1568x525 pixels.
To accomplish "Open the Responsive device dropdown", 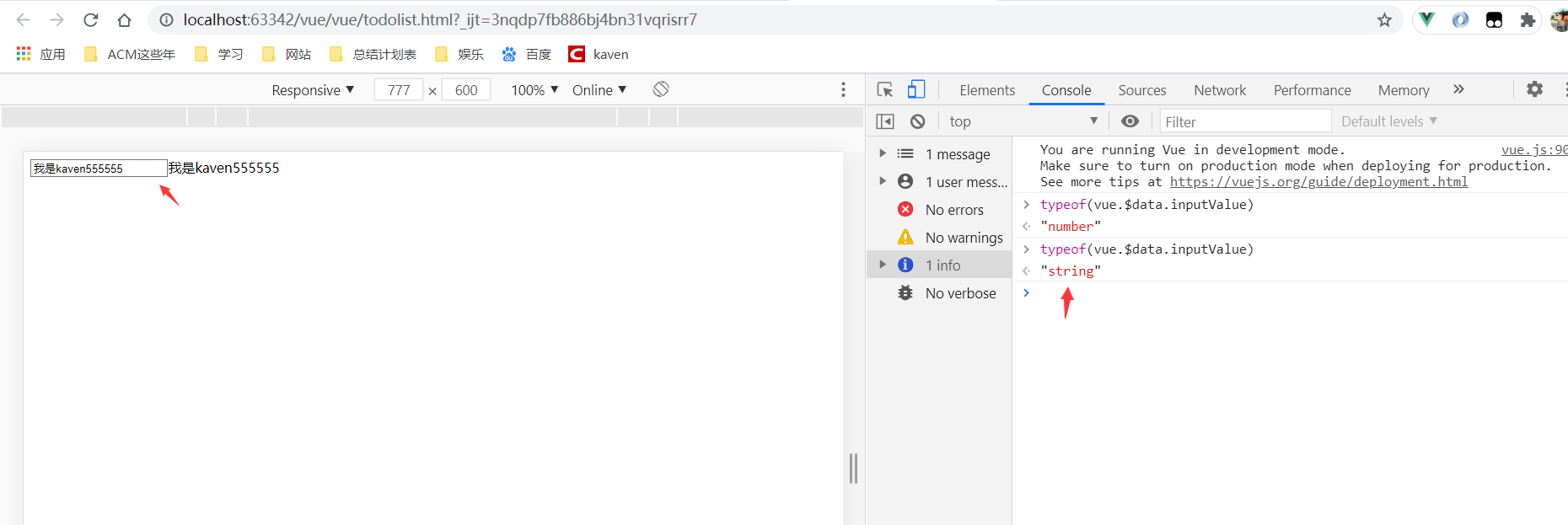I will 313,90.
